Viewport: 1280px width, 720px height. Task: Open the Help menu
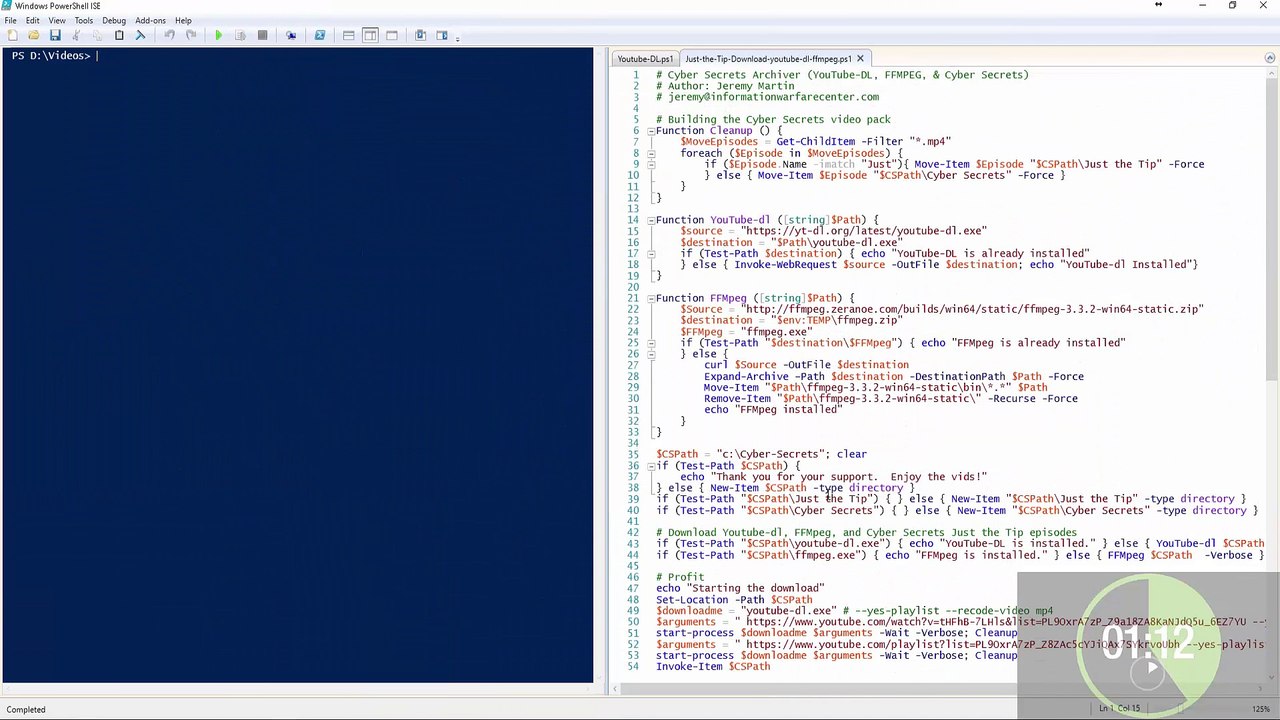[x=183, y=20]
